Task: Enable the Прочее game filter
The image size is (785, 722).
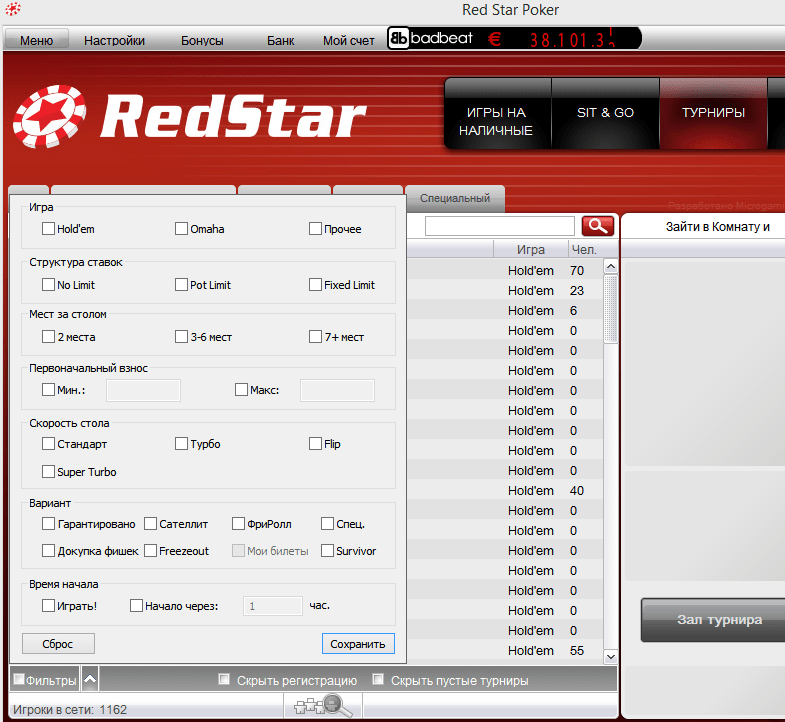Action: pos(315,229)
